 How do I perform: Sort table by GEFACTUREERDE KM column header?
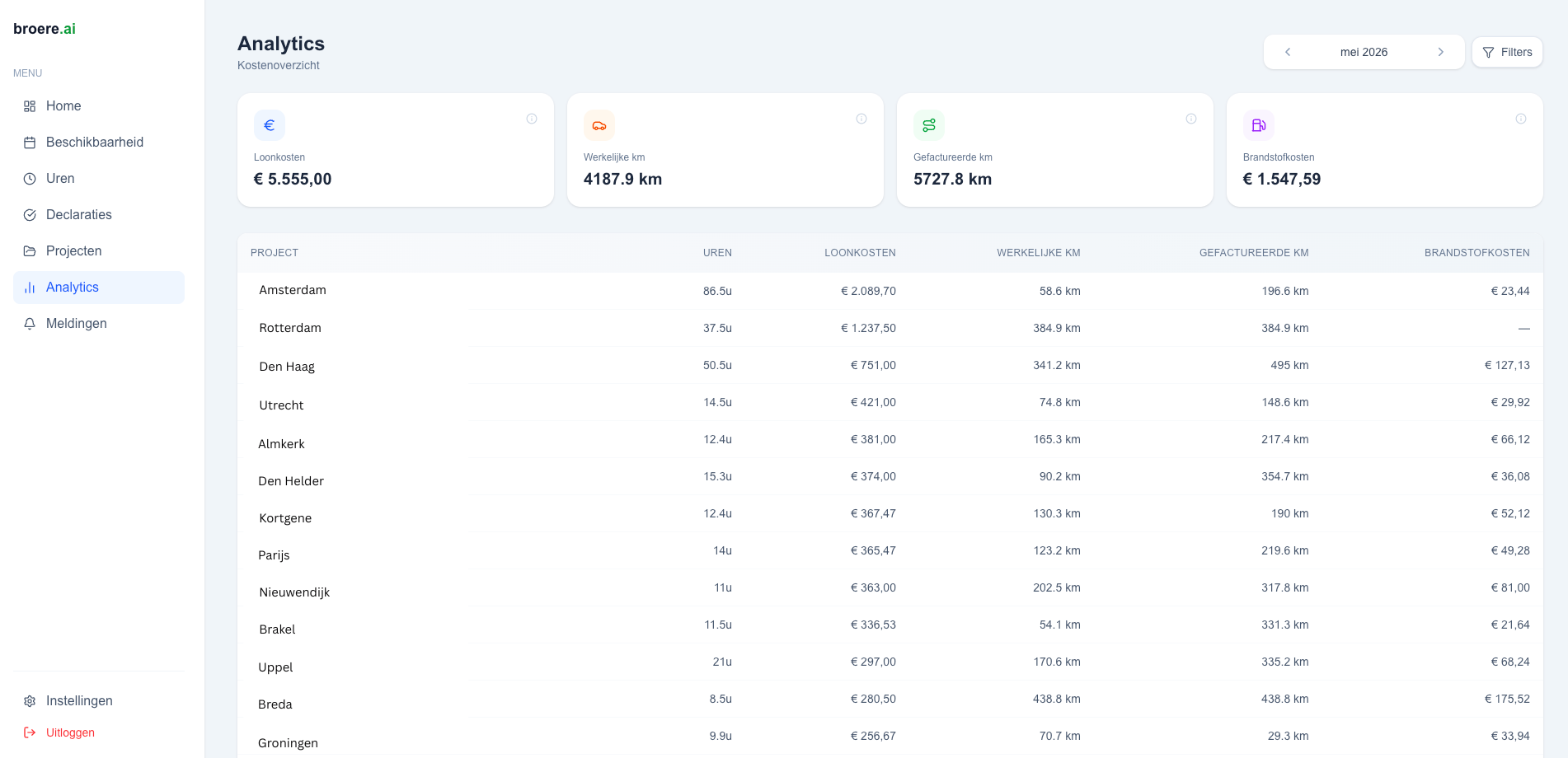coord(1254,253)
